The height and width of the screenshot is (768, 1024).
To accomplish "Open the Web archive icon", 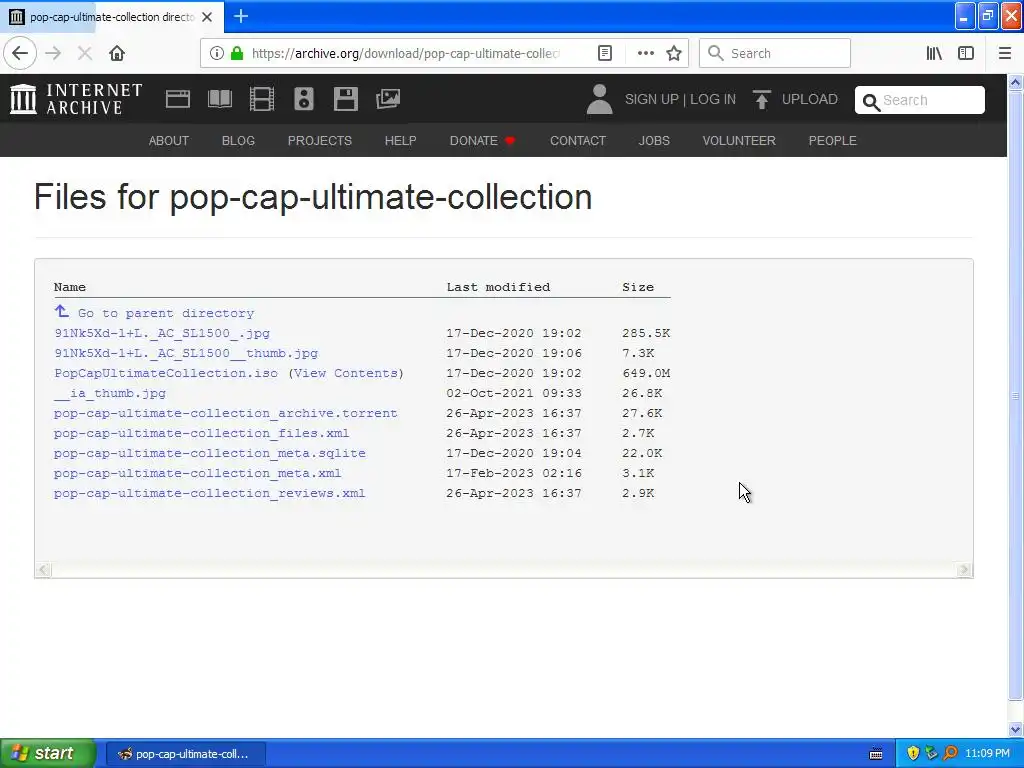I will [x=178, y=99].
